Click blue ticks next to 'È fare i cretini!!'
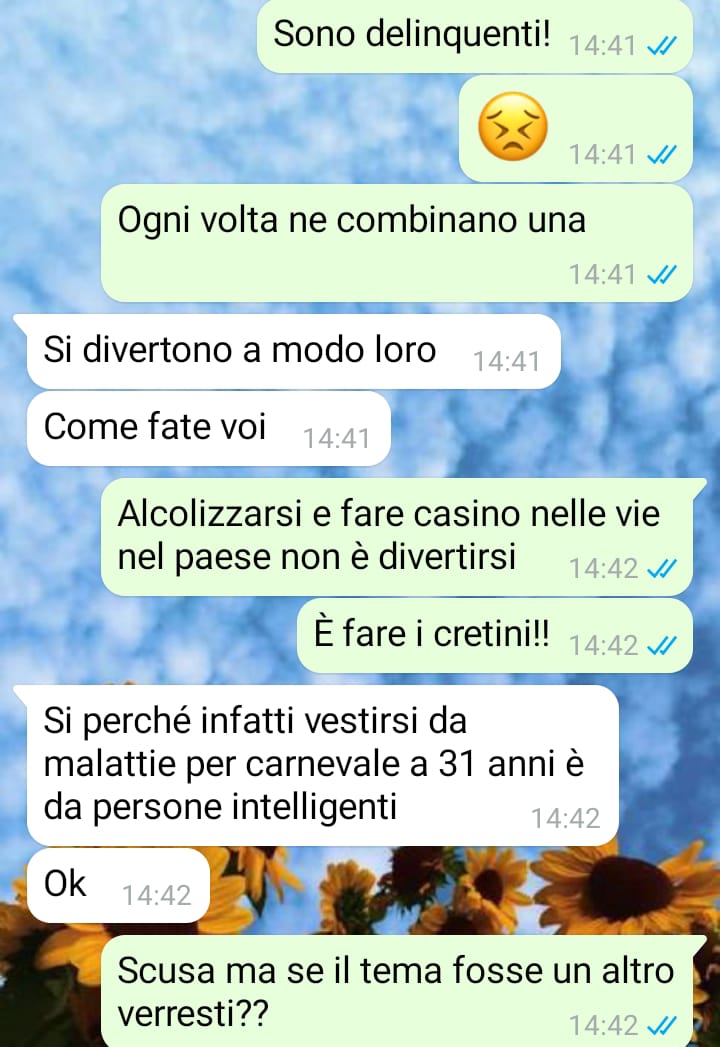 [x=662, y=646]
